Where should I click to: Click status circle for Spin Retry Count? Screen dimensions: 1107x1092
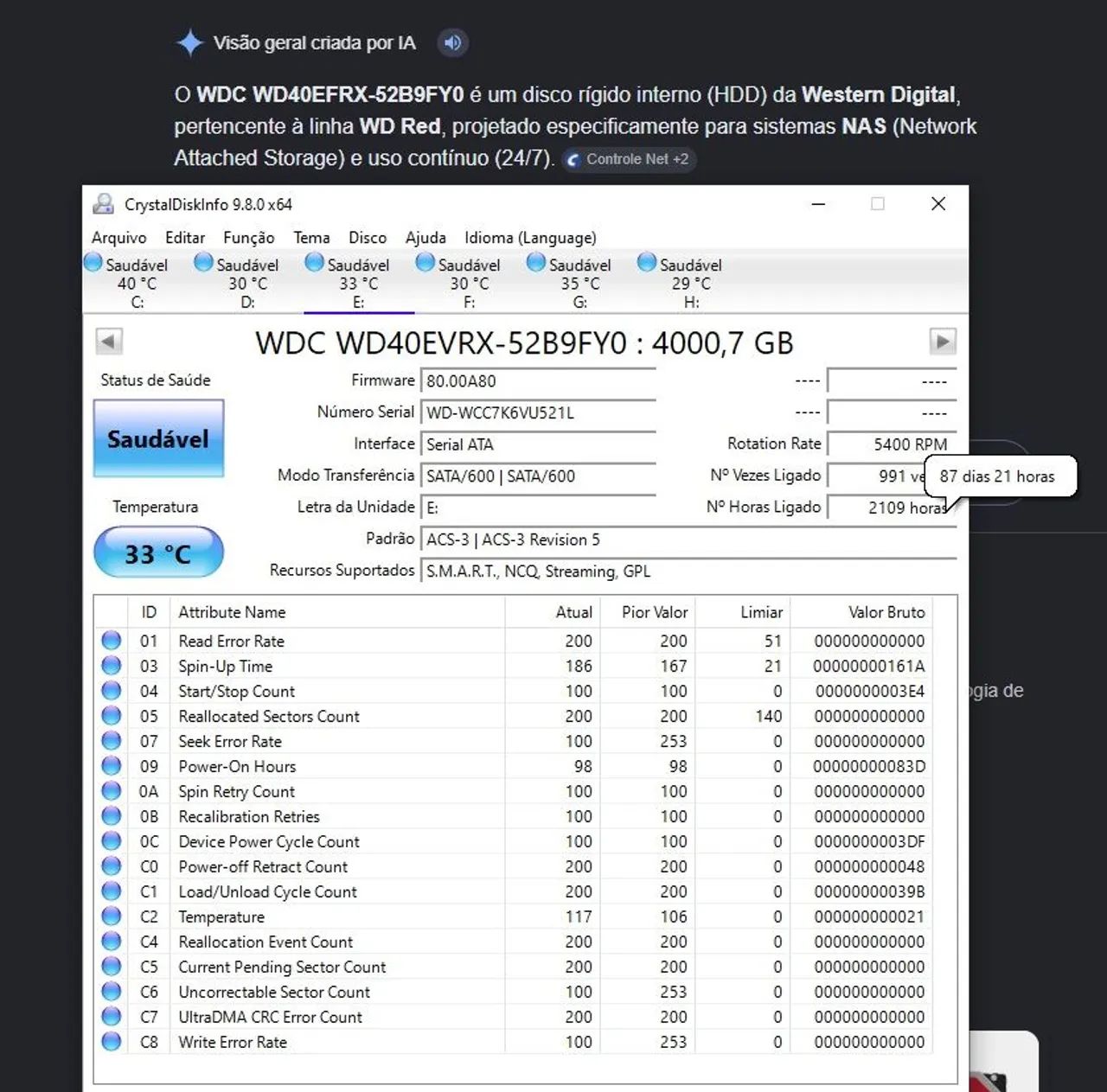(112, 790)
